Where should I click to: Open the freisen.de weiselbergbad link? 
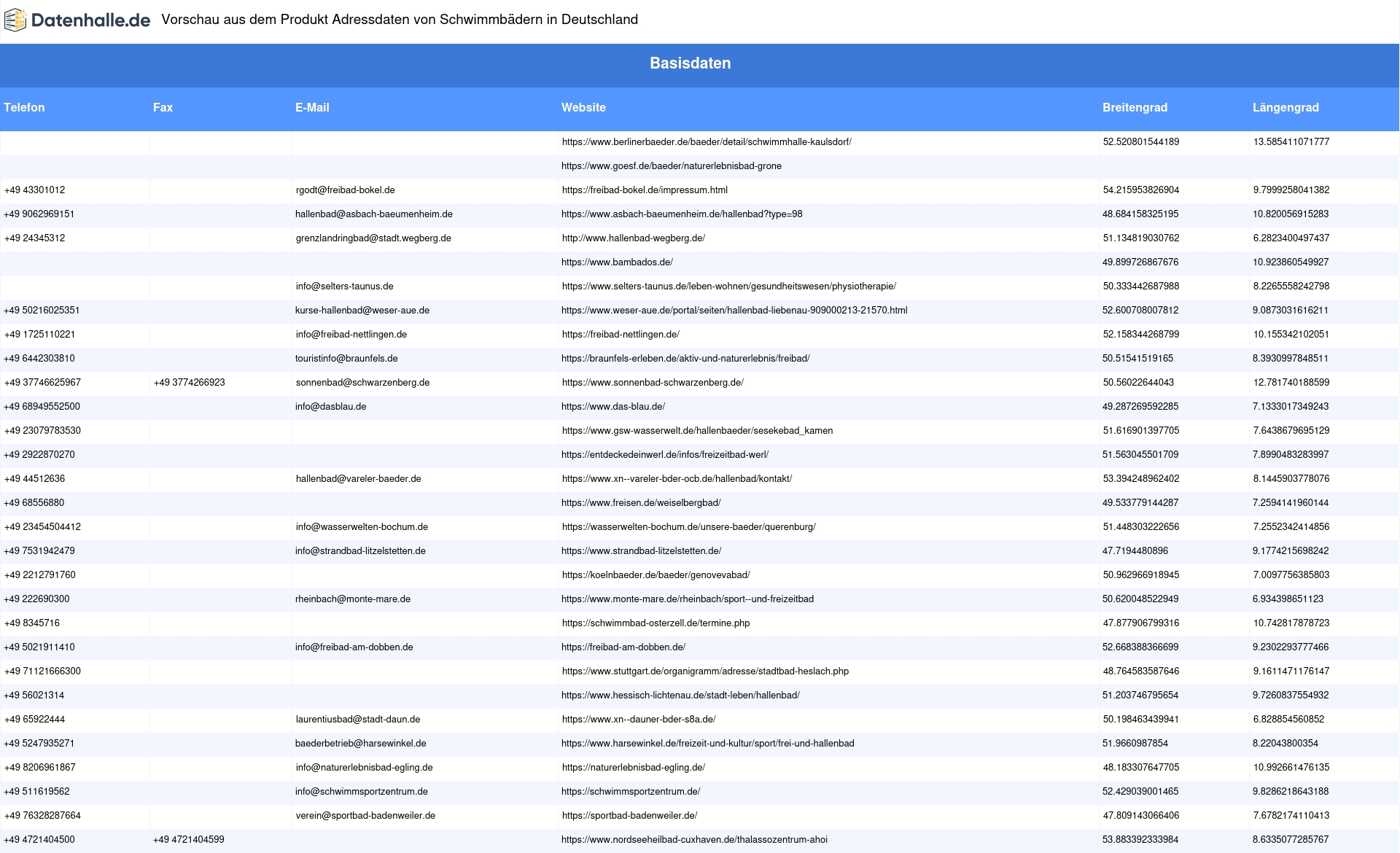coord(641,503)
